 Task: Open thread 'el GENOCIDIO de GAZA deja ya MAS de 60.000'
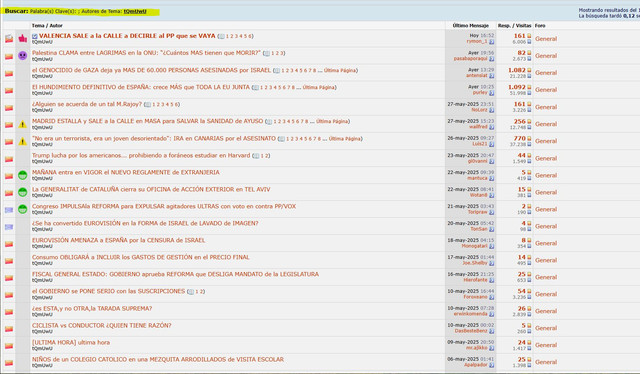click(151, 70)
